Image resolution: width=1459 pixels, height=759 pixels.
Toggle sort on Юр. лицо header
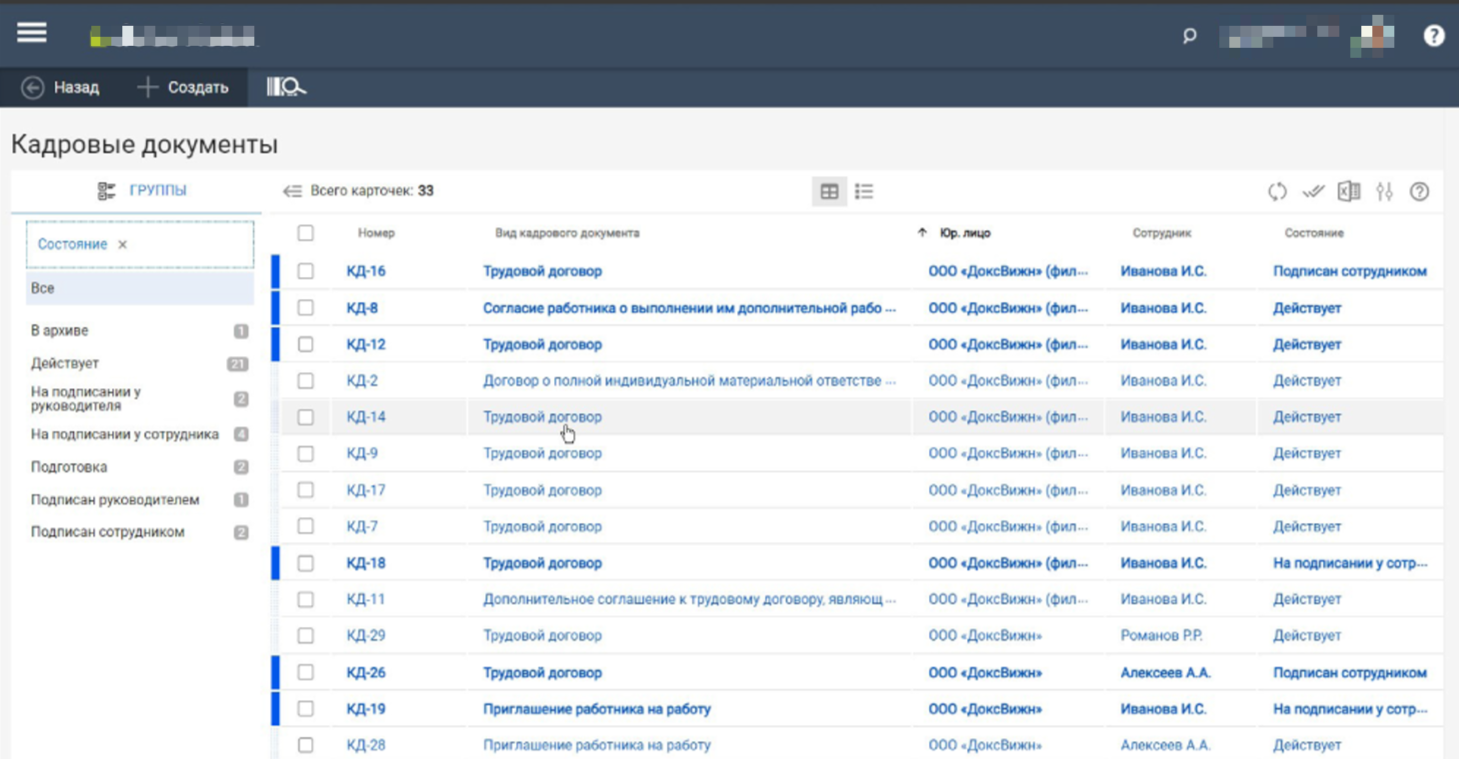(x=964, y=233)
